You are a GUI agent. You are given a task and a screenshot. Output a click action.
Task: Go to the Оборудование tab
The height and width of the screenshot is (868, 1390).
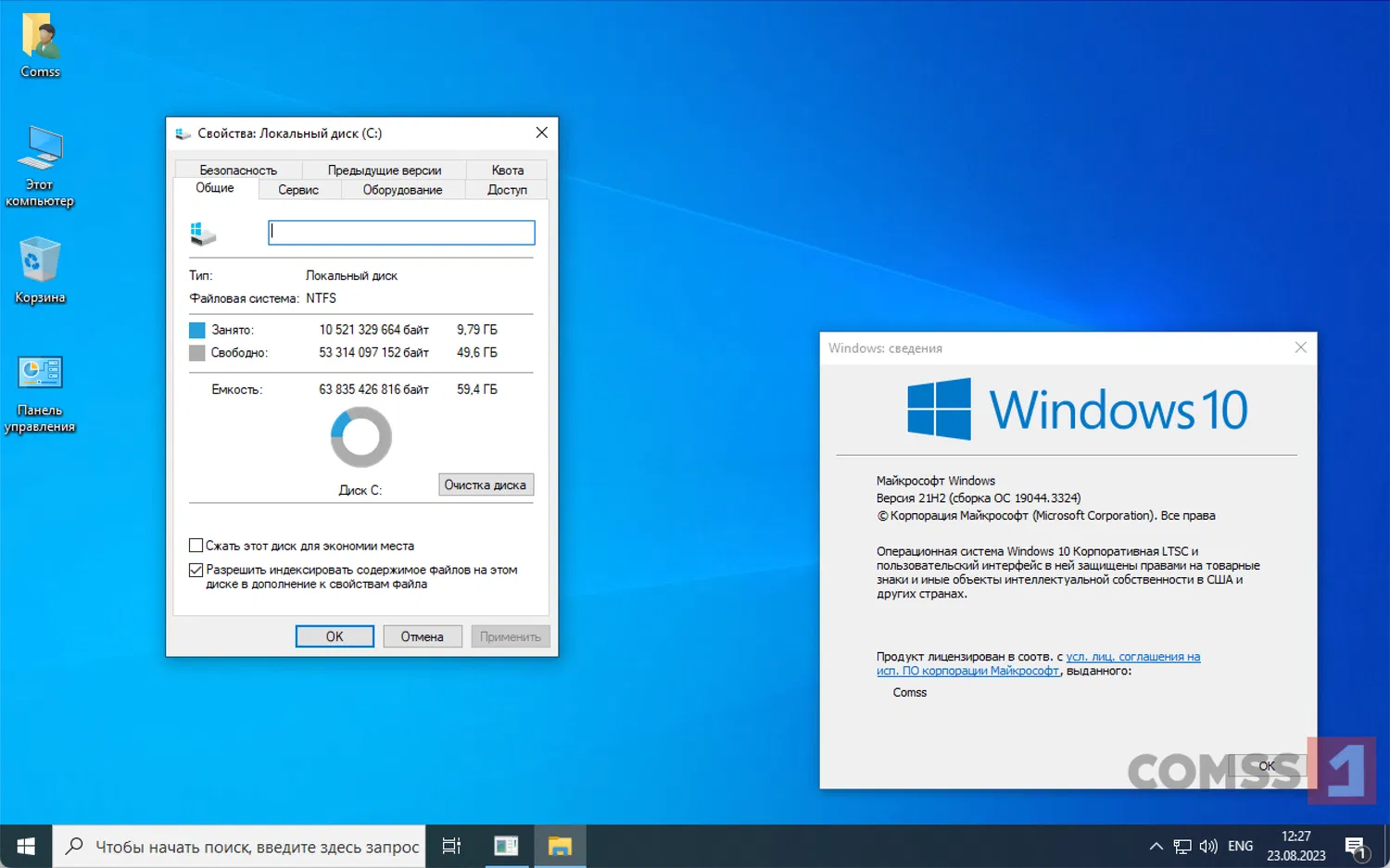coord(402,190)
